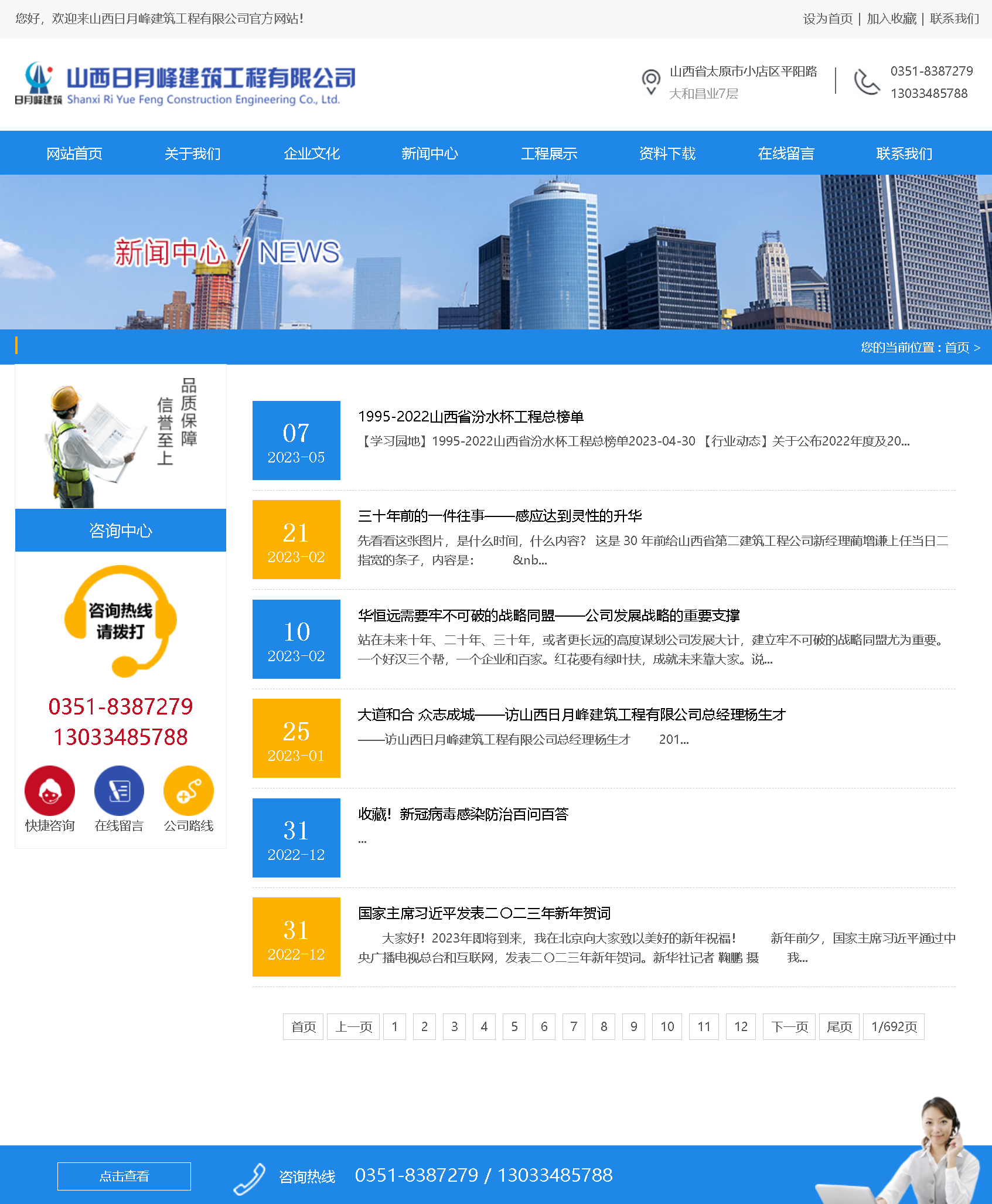Click 设为首页 link at top right
The width and height of the screenshot is (992, 1204).
pos(827,19)
